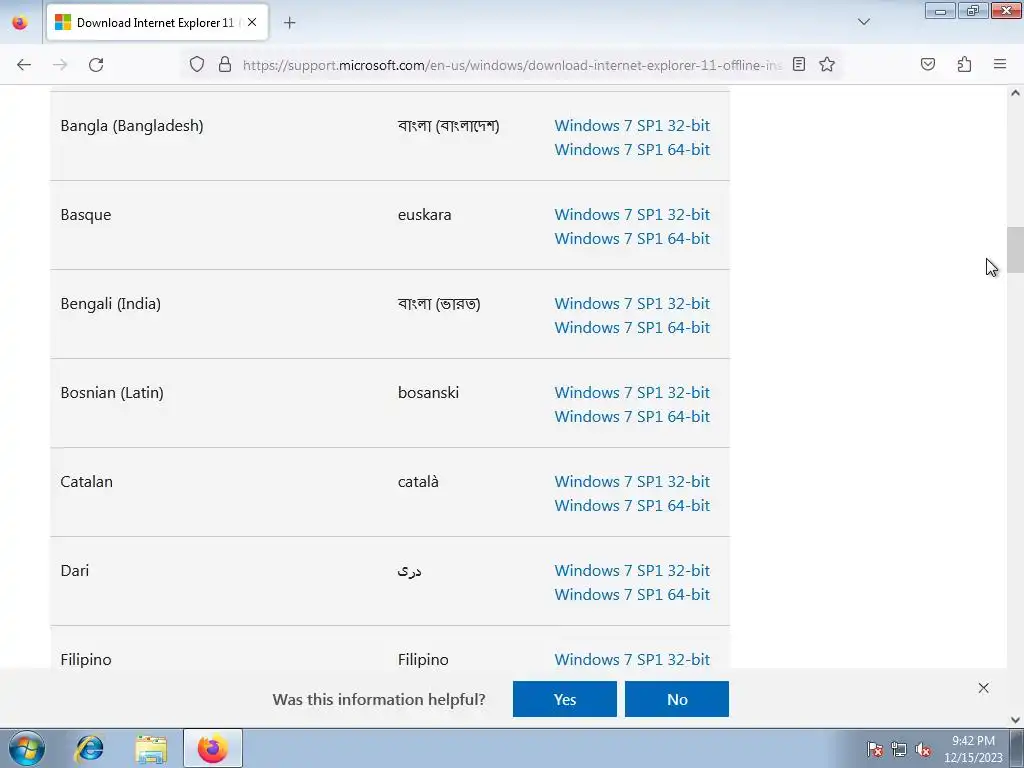The width and height of the screenshot is (1024, 768).
Task: Click 'Catalan' language name
Action: [x=86, y=482]
